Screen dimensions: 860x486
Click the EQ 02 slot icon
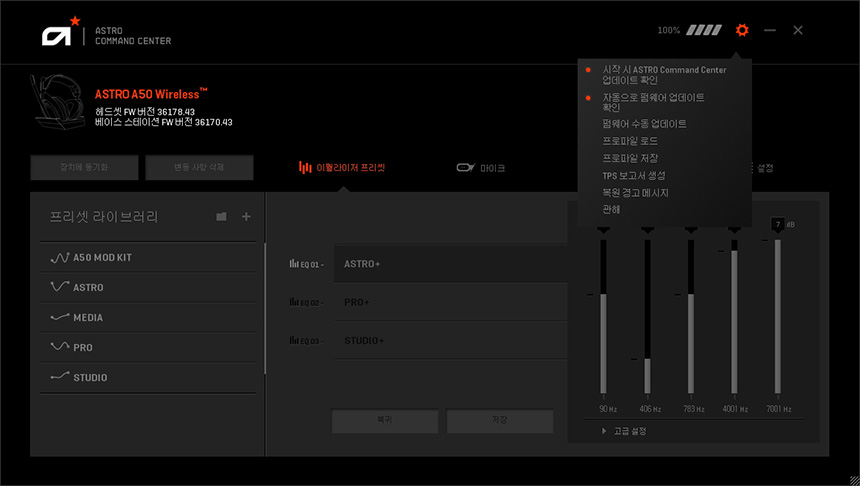point(294,302)
